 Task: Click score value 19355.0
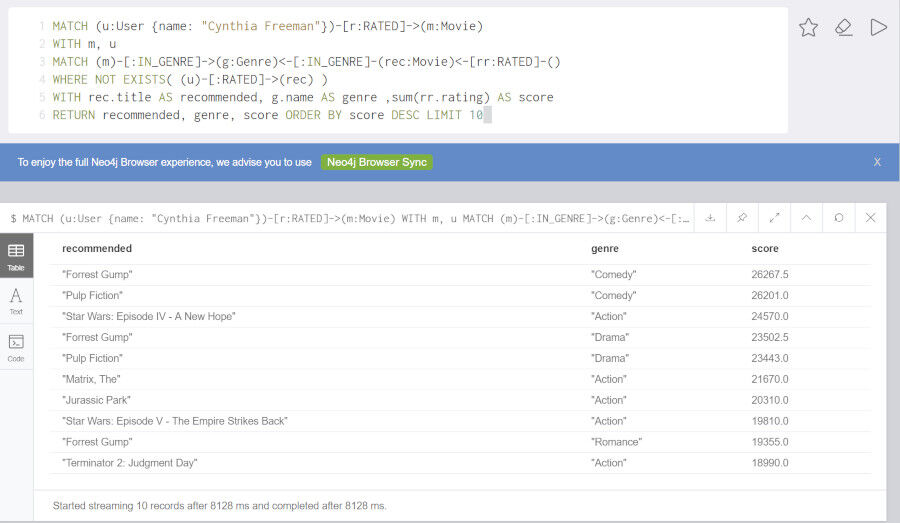(770, 442)
